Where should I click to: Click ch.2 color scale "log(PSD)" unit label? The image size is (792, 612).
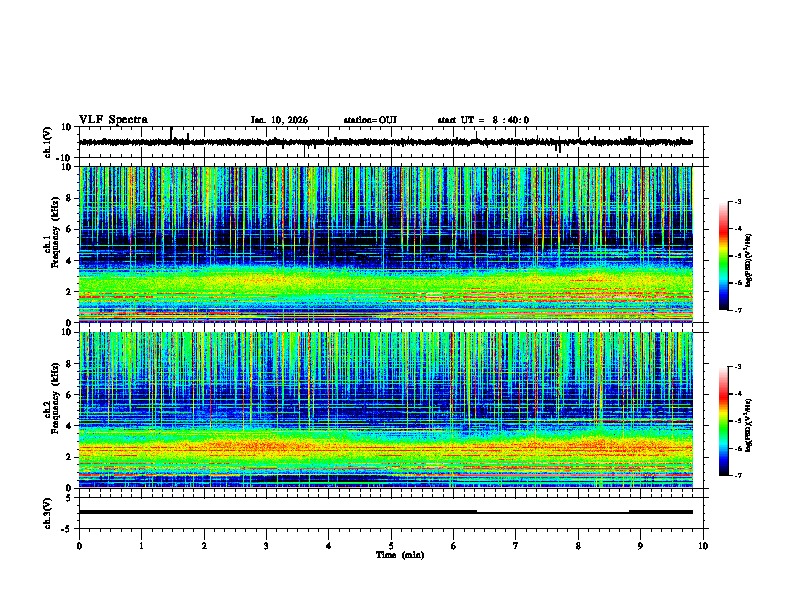pyautogui.click(x=749, y=425)
